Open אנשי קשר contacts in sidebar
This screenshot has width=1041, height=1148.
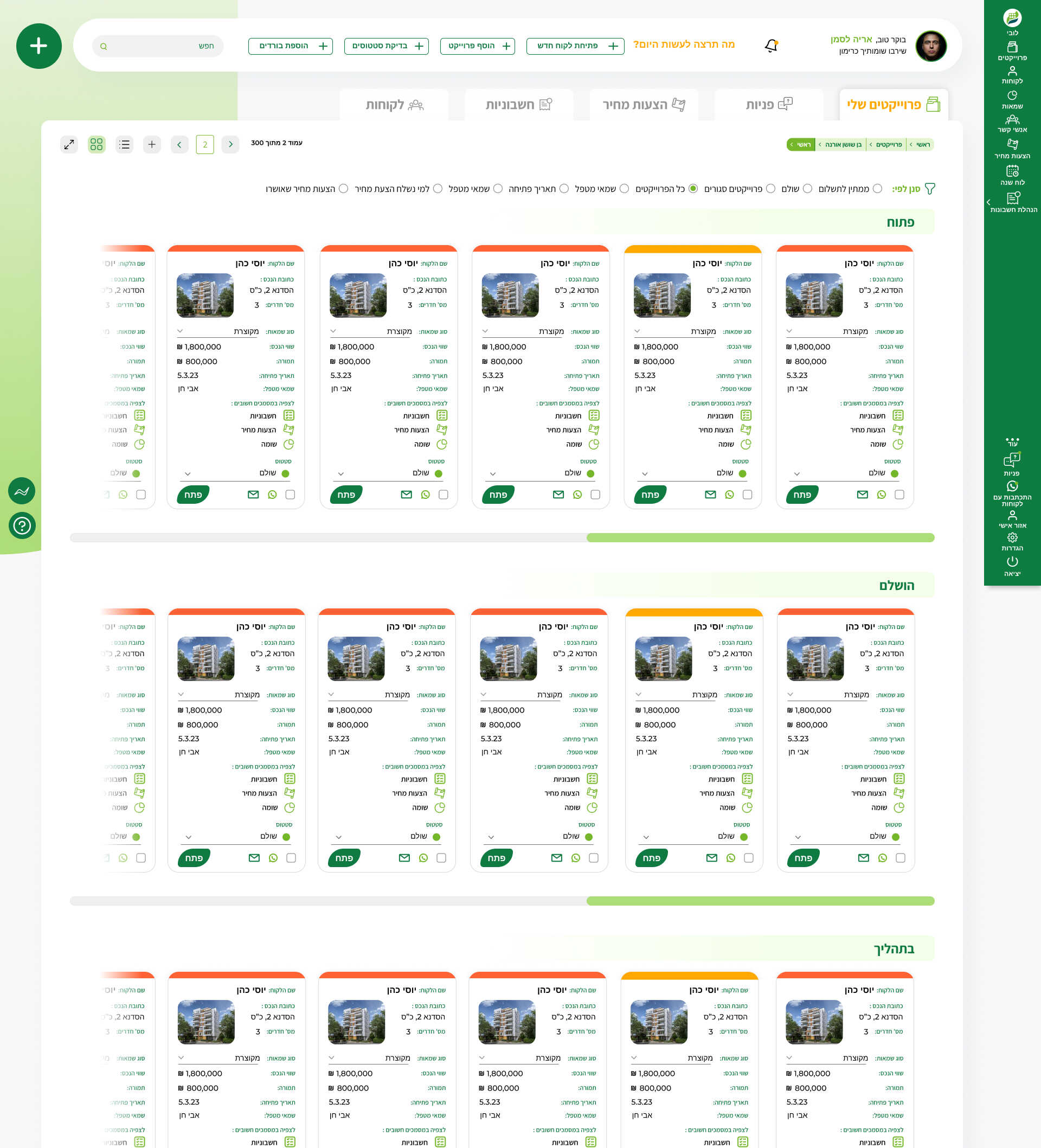tap(1012, 124)
